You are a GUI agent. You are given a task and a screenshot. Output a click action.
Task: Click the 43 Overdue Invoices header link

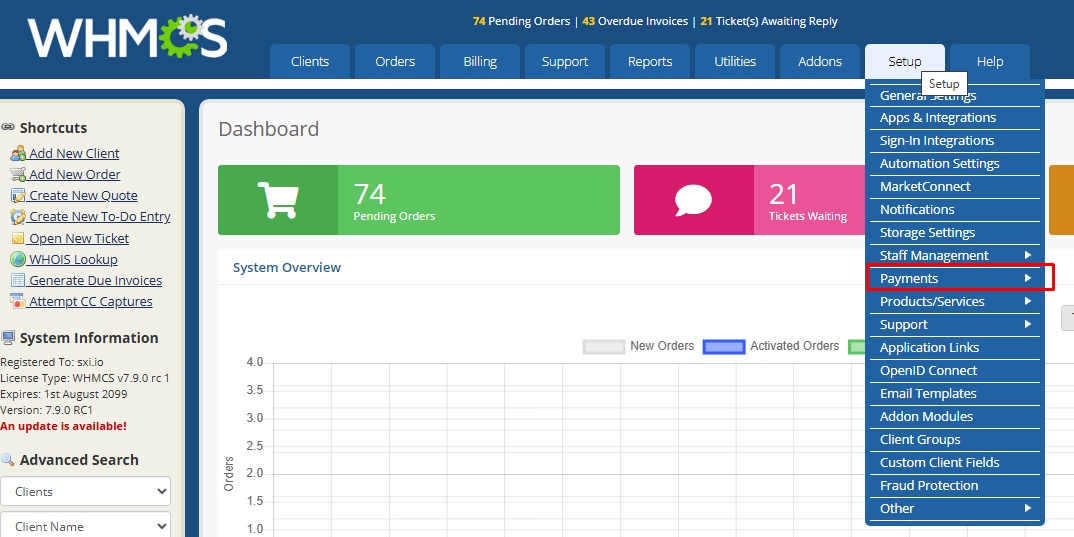coord(635,21)
